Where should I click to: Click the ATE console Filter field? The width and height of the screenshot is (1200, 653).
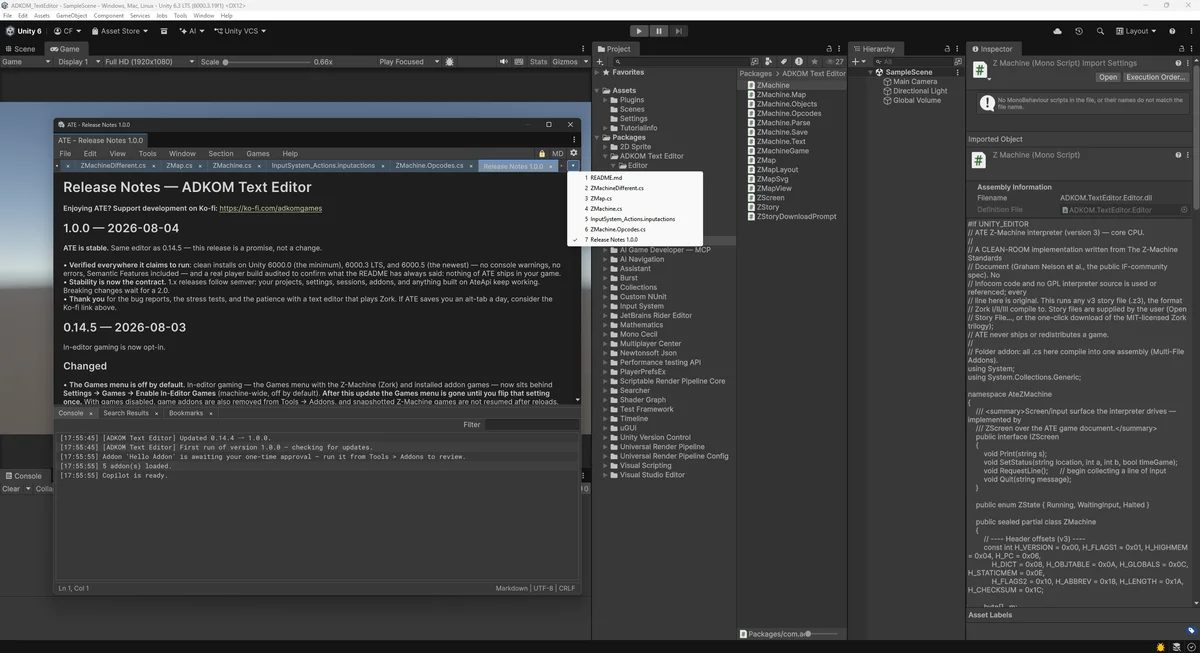(532, 425)
